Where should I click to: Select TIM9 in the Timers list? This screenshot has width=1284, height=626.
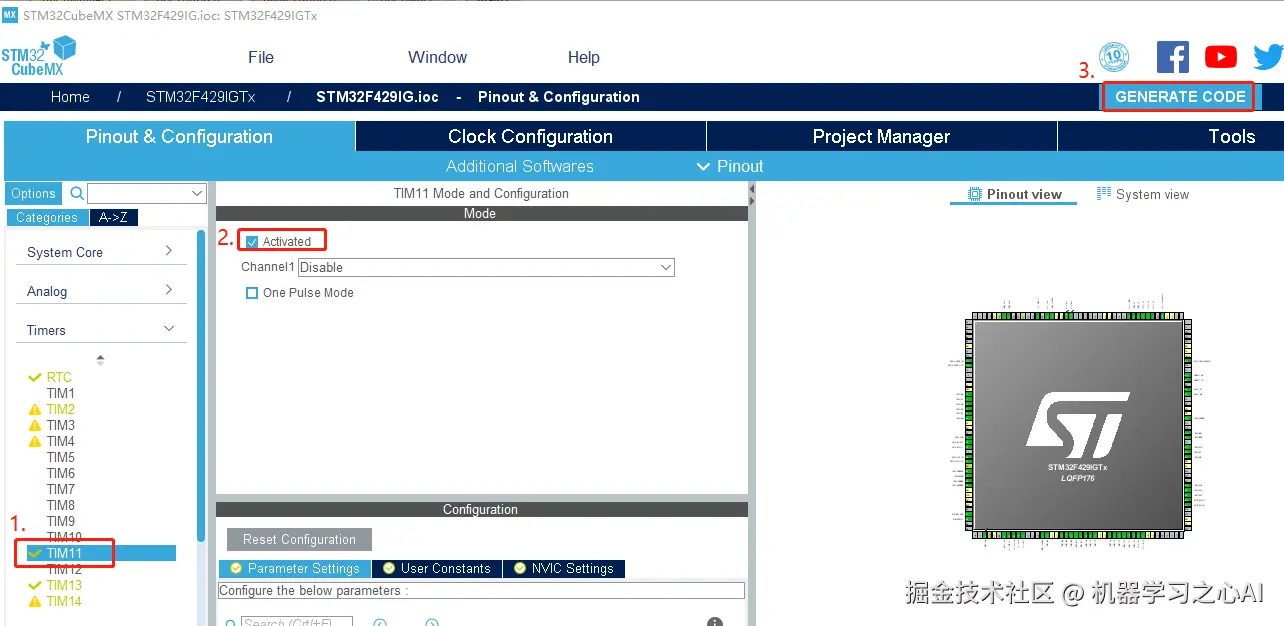pos(60,521)
